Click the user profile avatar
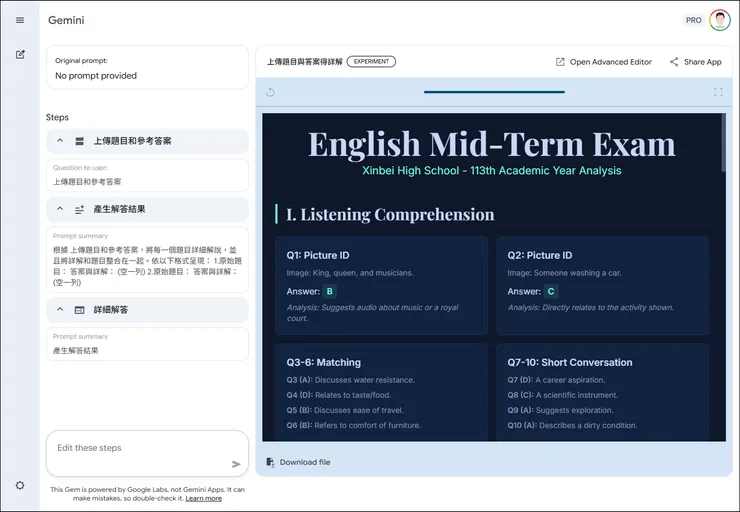The height and width of the screenshot is (512, 740). click(x=720, y=20)
